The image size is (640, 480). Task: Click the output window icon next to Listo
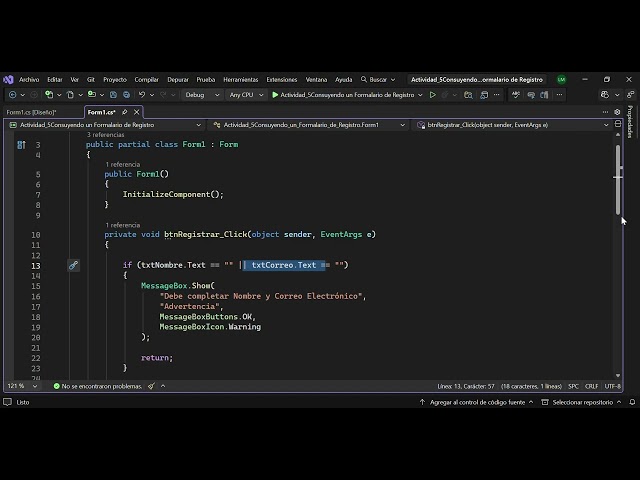pyautogui.click(x=7, y=402)
